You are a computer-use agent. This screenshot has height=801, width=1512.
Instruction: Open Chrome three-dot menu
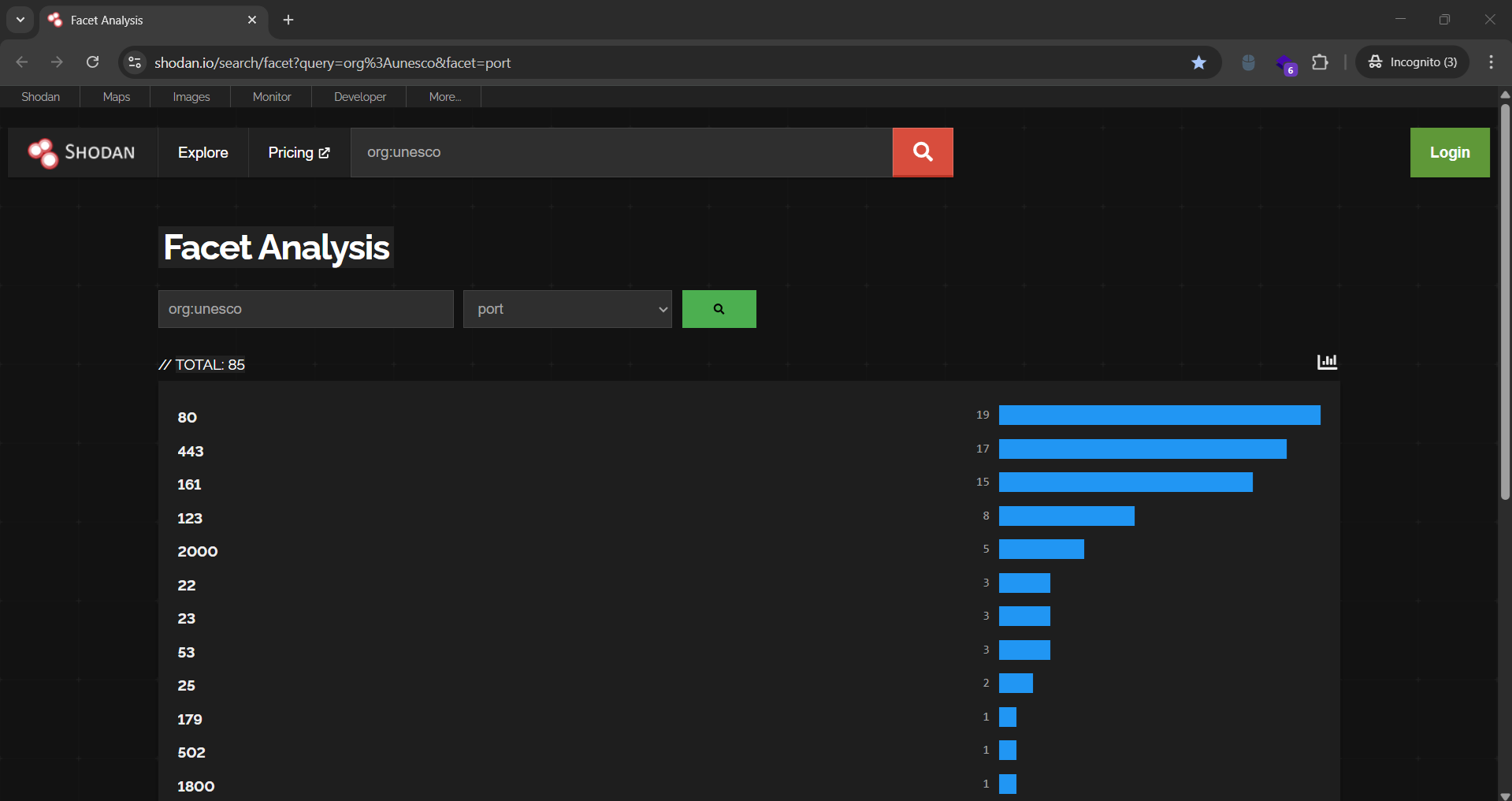pyautogui.click(x=1491, y=62)
